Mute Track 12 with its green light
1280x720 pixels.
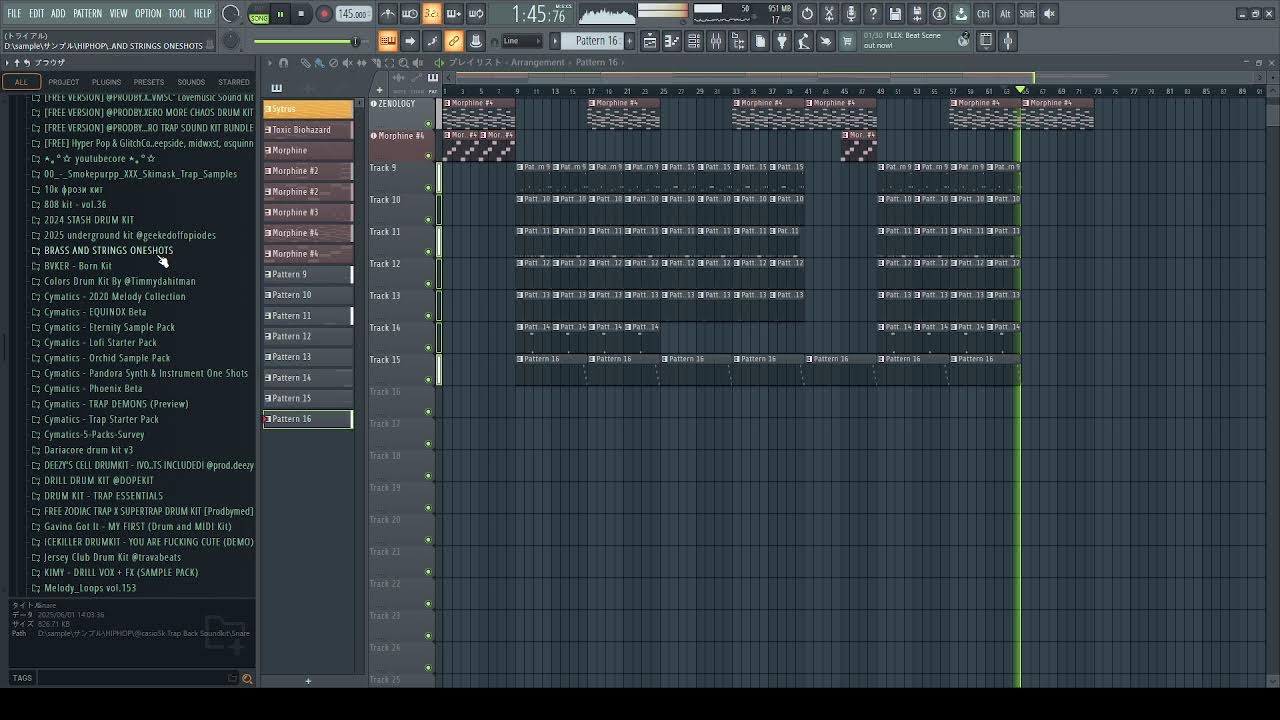click(429, 284)
